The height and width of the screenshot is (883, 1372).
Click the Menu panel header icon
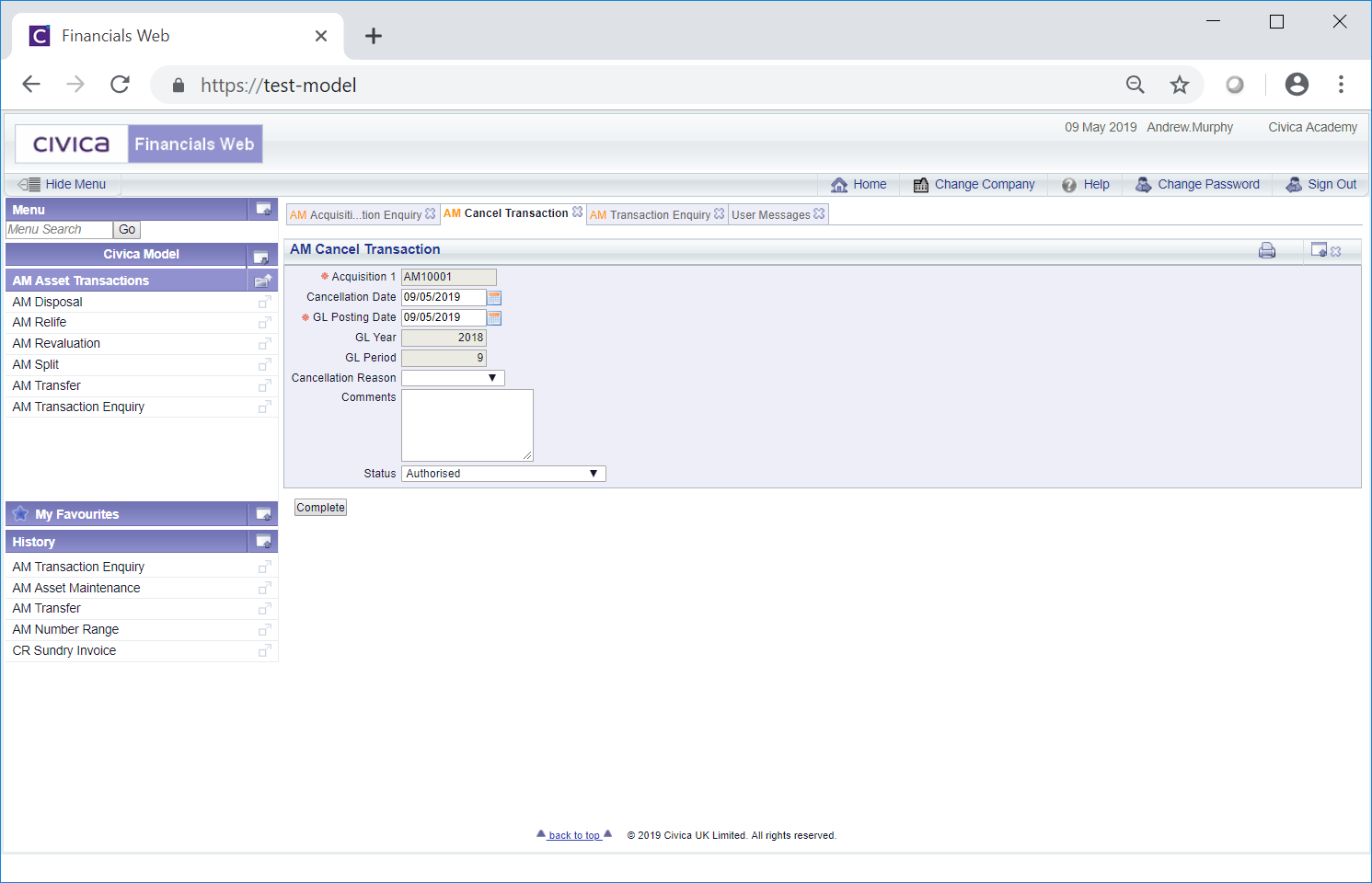pyautogui.click(x=263, y=210)
